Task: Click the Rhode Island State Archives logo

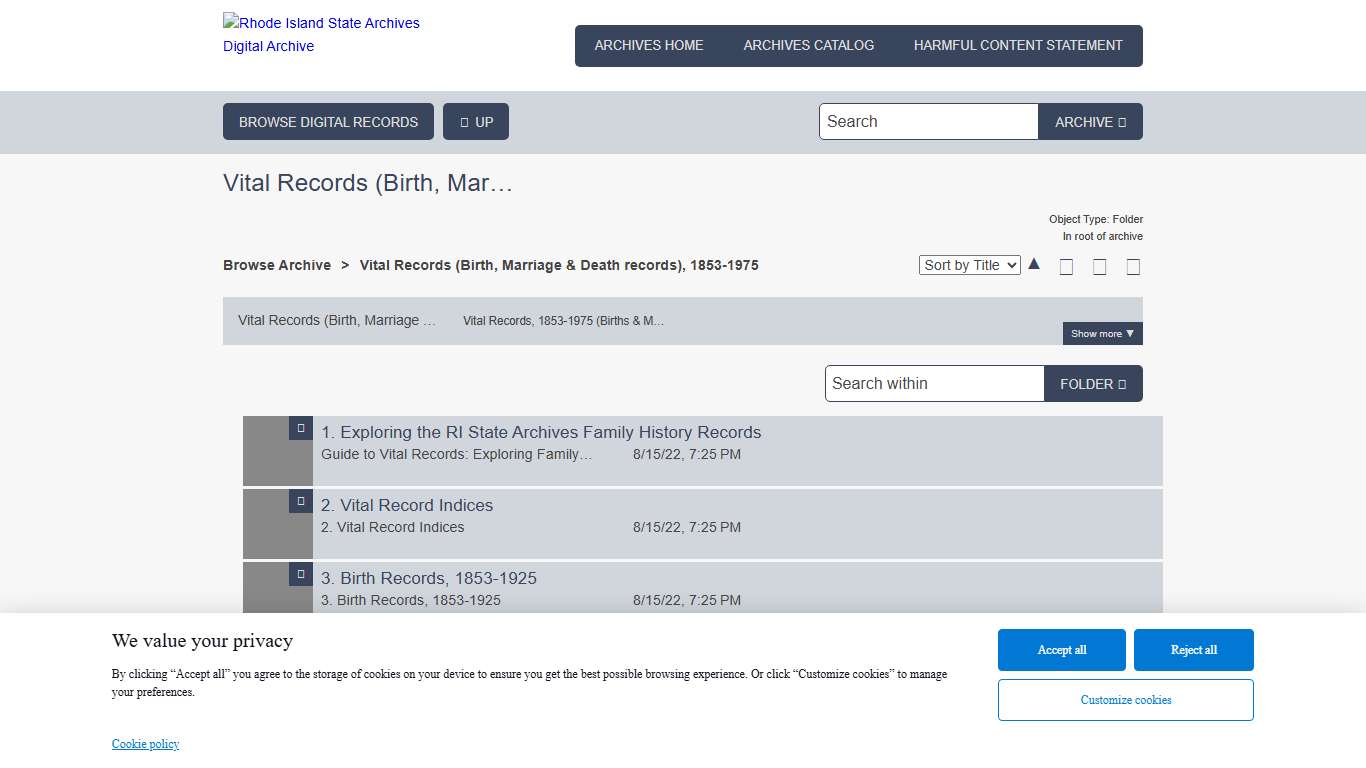Action: 320,33
